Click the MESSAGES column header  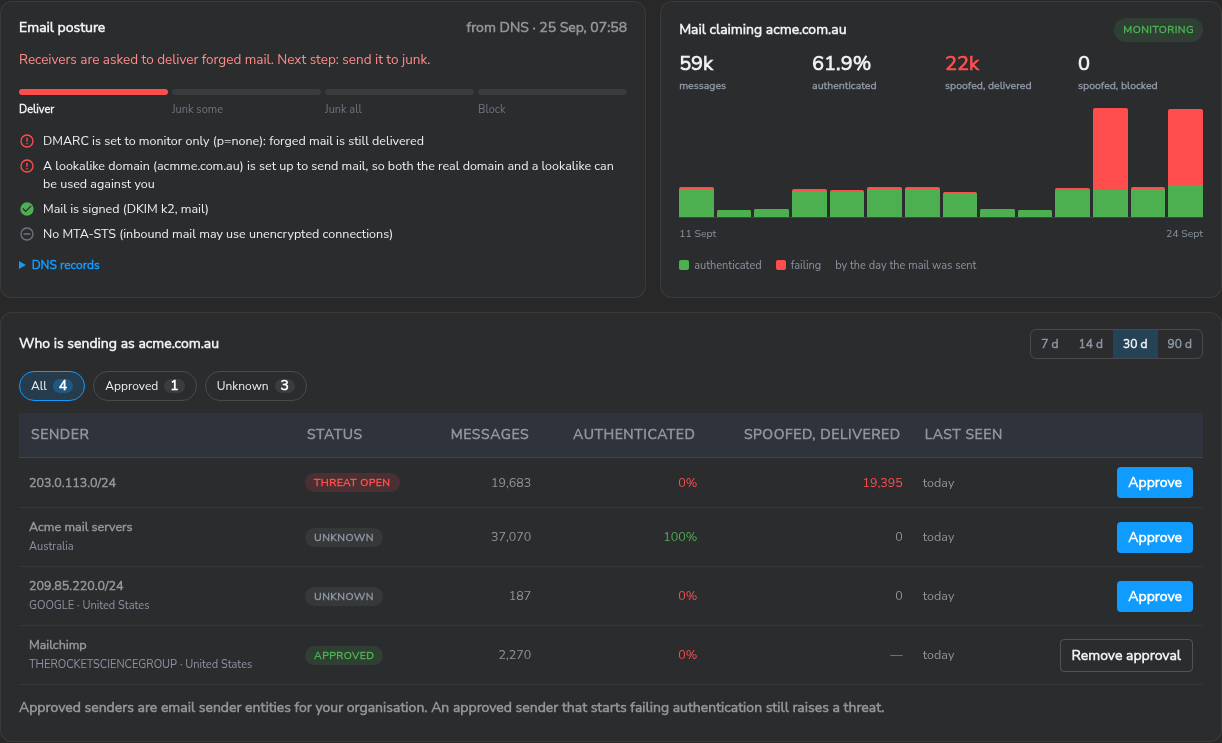490,435
